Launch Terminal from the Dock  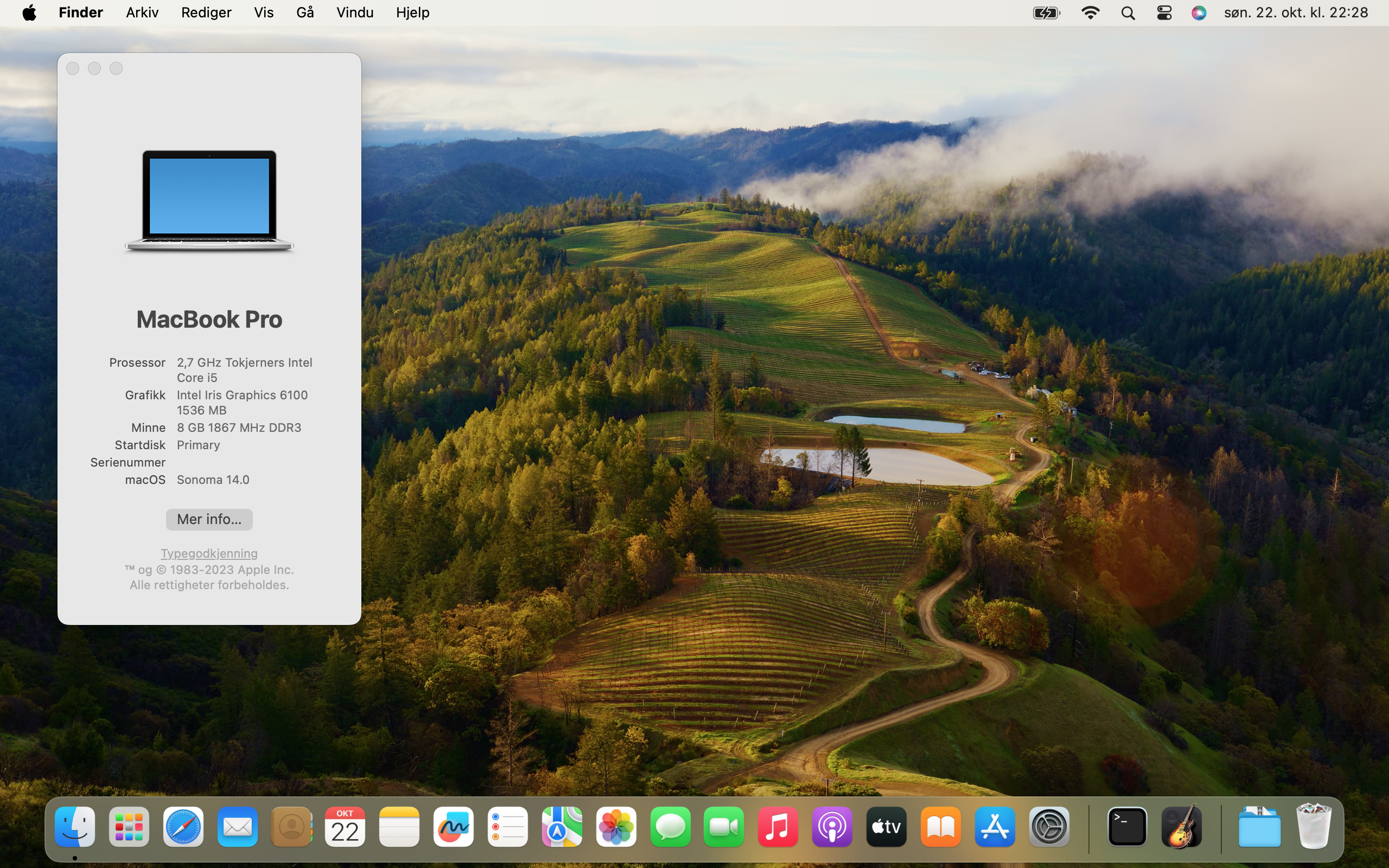pos(1127,827)
